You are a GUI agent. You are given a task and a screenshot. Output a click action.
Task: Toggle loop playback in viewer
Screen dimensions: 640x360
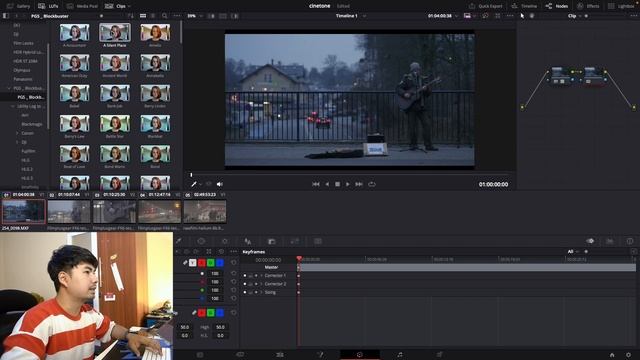tap(372, 184)
